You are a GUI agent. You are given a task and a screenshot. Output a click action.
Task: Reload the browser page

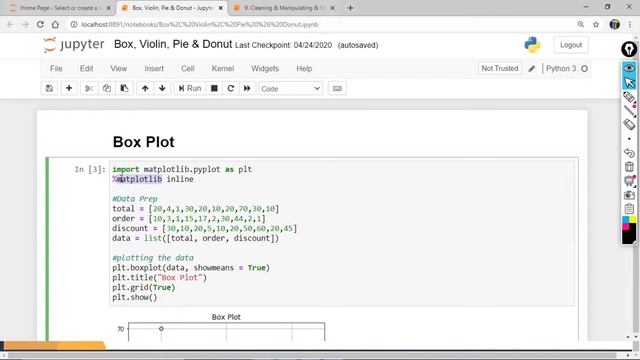coord(40,24)
